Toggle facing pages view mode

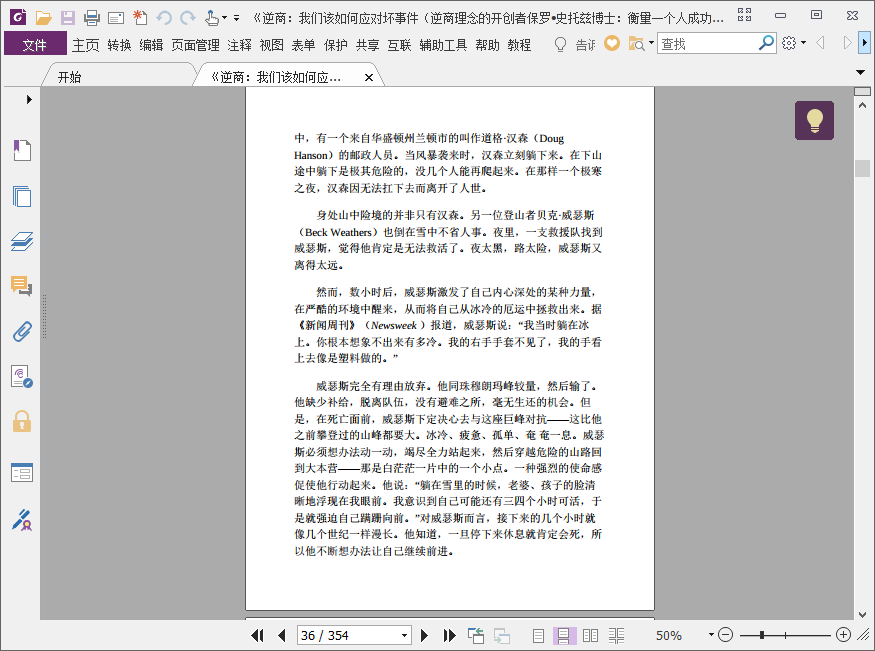tap(590, 635)
